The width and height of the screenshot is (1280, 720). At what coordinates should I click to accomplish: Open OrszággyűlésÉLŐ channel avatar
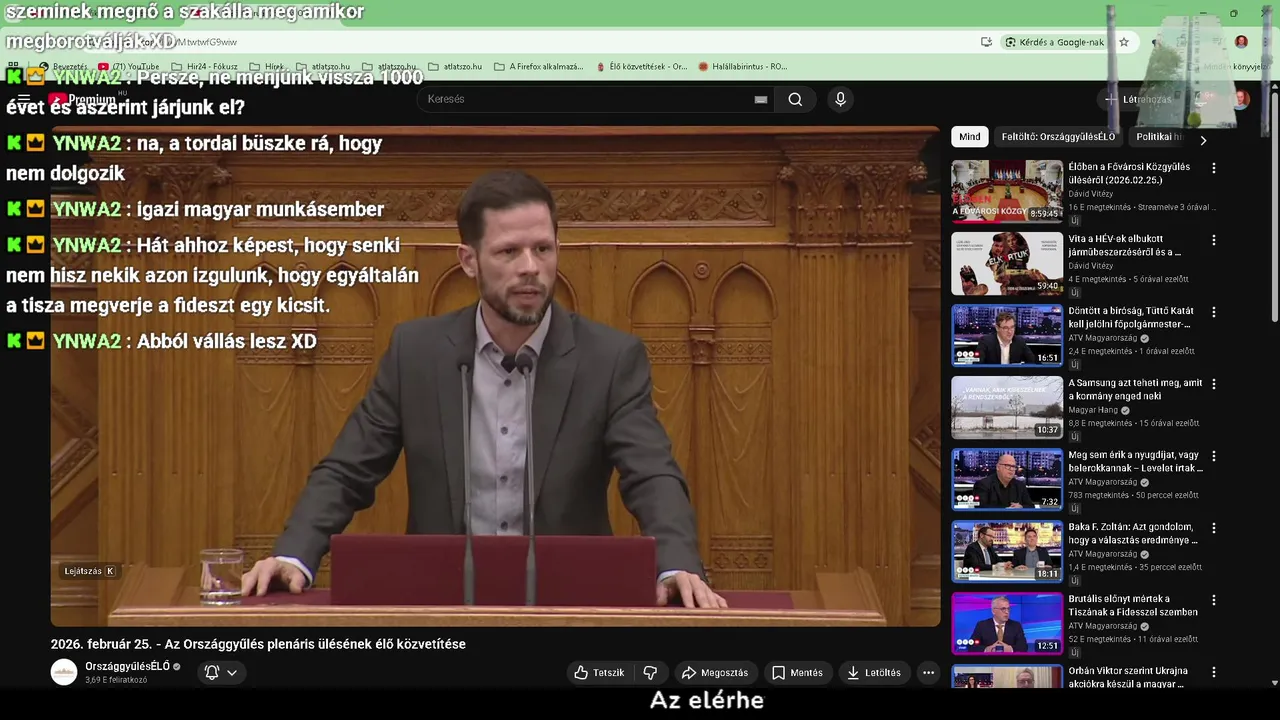click(64, 672)
